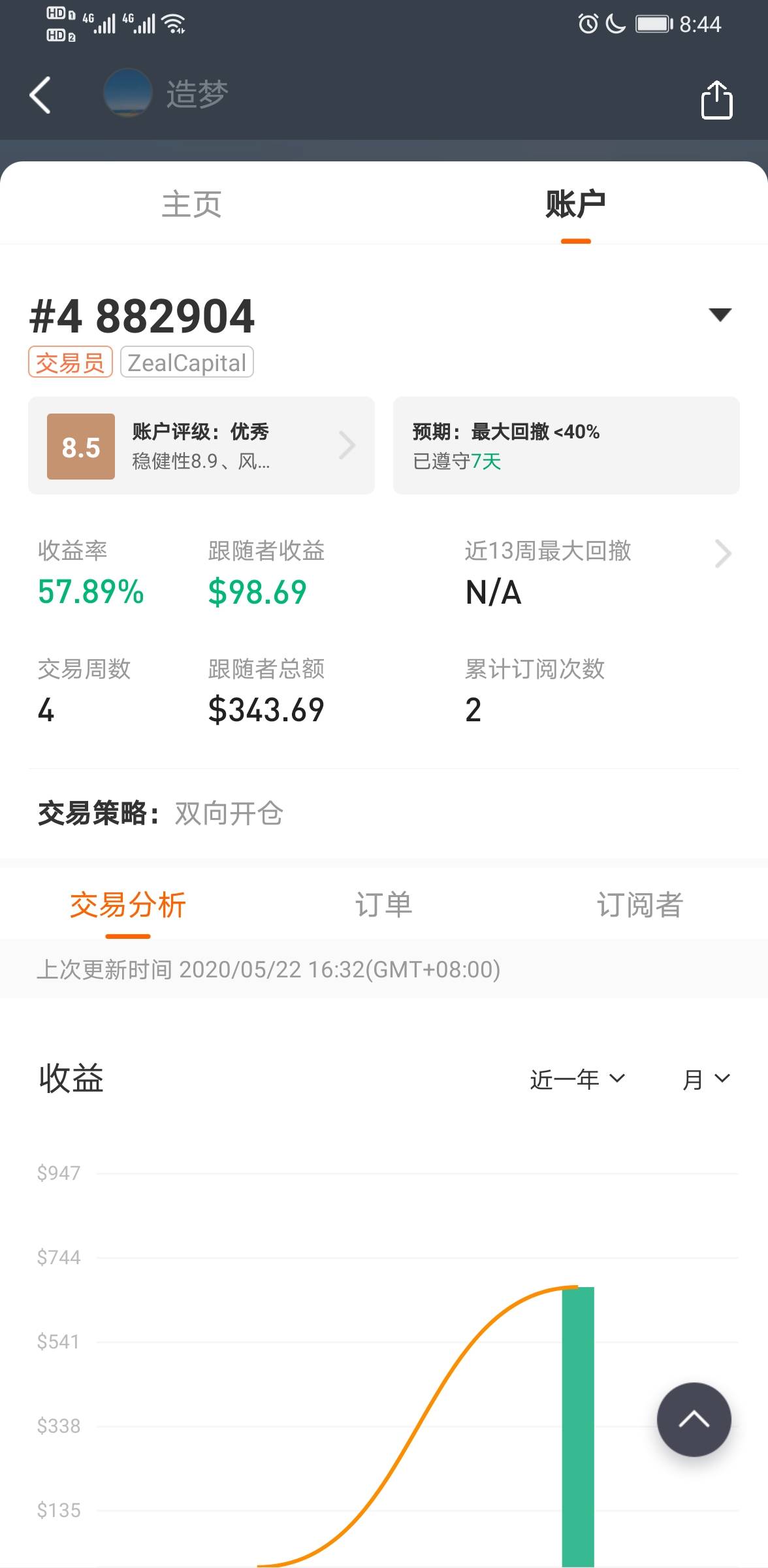This screenshot has width=768, height=1568.
Task: Expand account rating details chevron
Action: click(347, 446)
